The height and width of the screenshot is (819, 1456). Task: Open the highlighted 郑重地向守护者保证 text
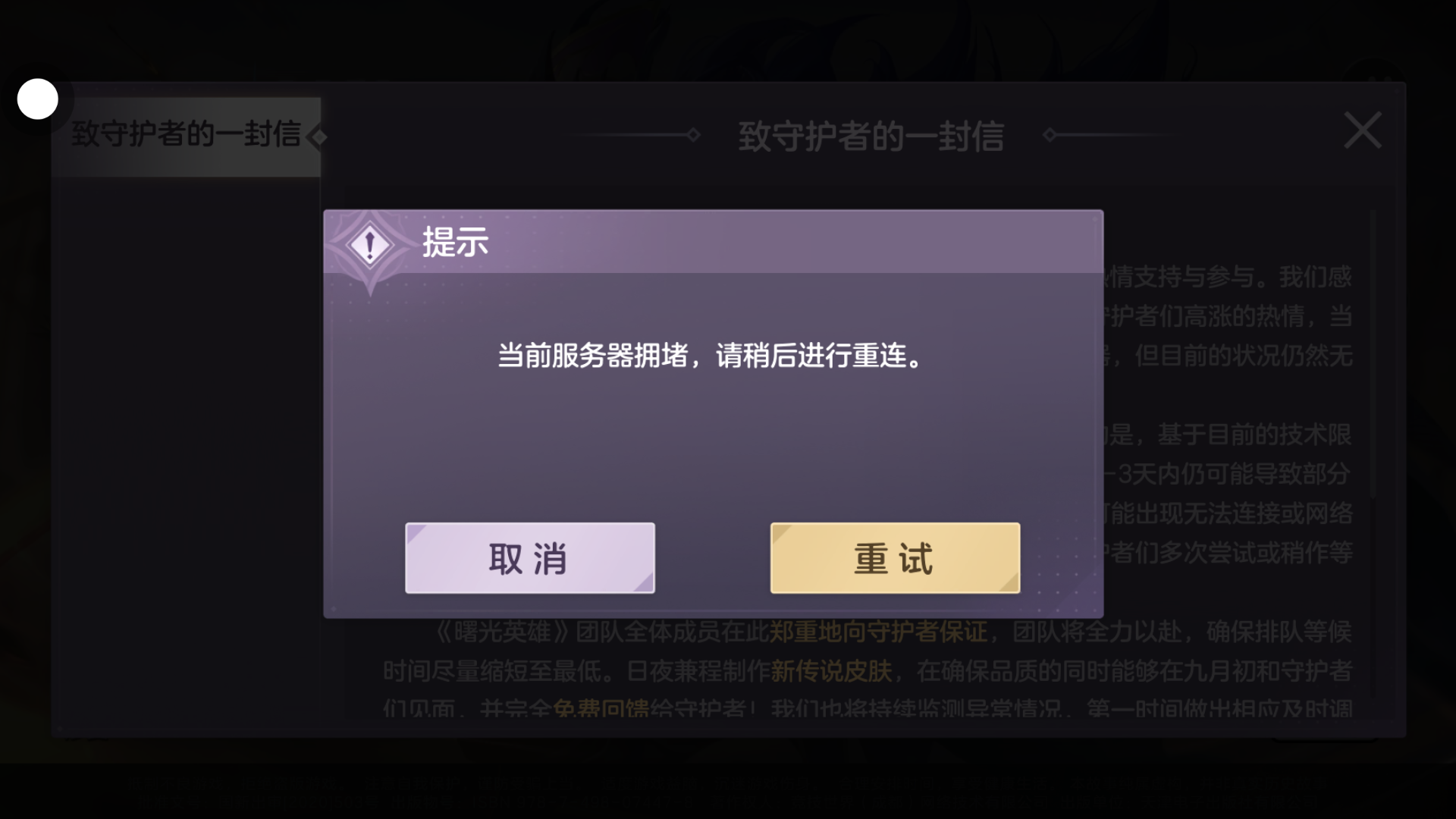[879, 632]
